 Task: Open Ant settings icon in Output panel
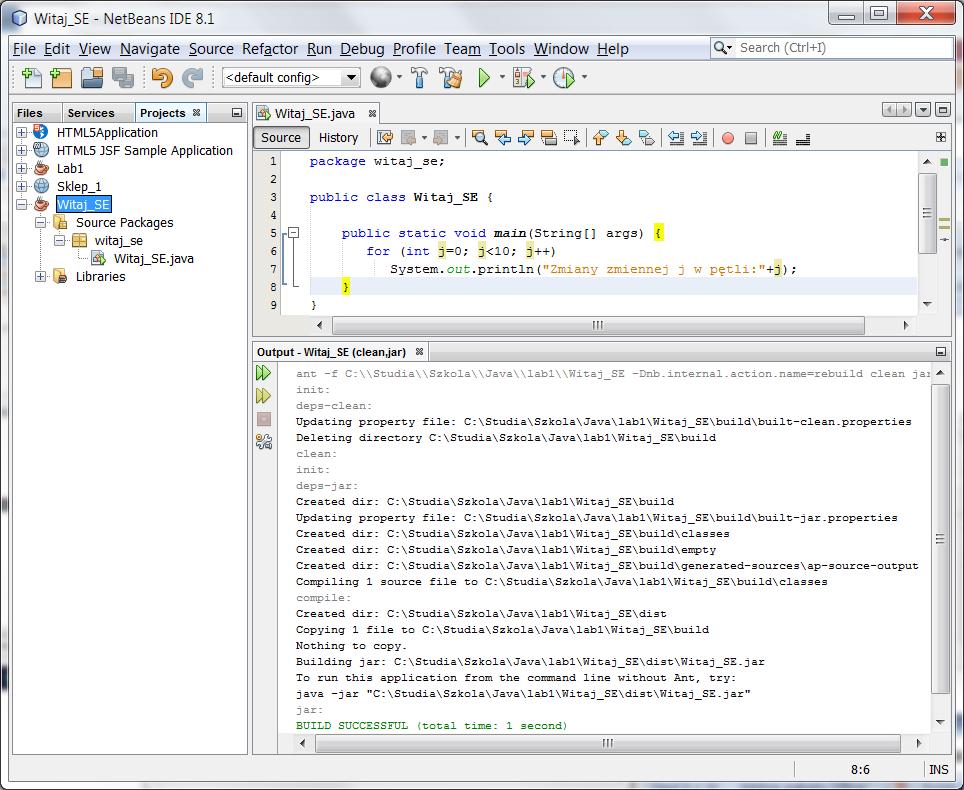(264, 441)
